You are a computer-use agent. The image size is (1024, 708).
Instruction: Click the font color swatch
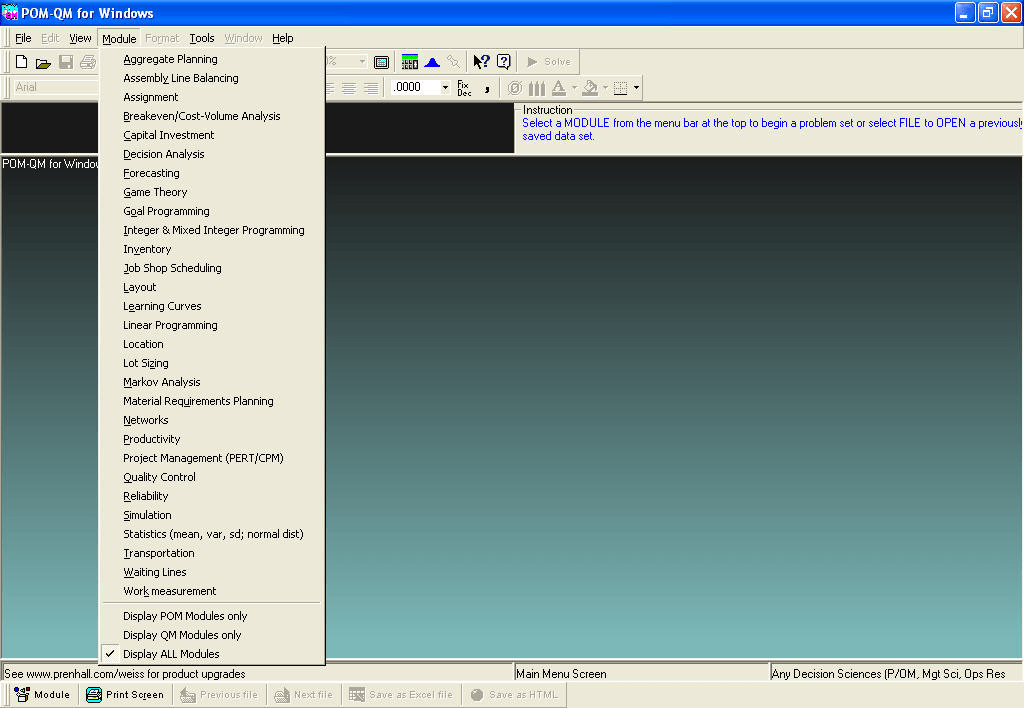(558, 88)
